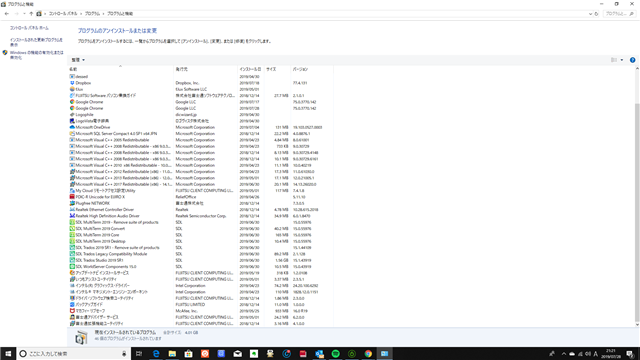The width and height of the screenshot is (640, 360).
Task: Select the My Cloud remote access utility icon
Action: point(72,191)
